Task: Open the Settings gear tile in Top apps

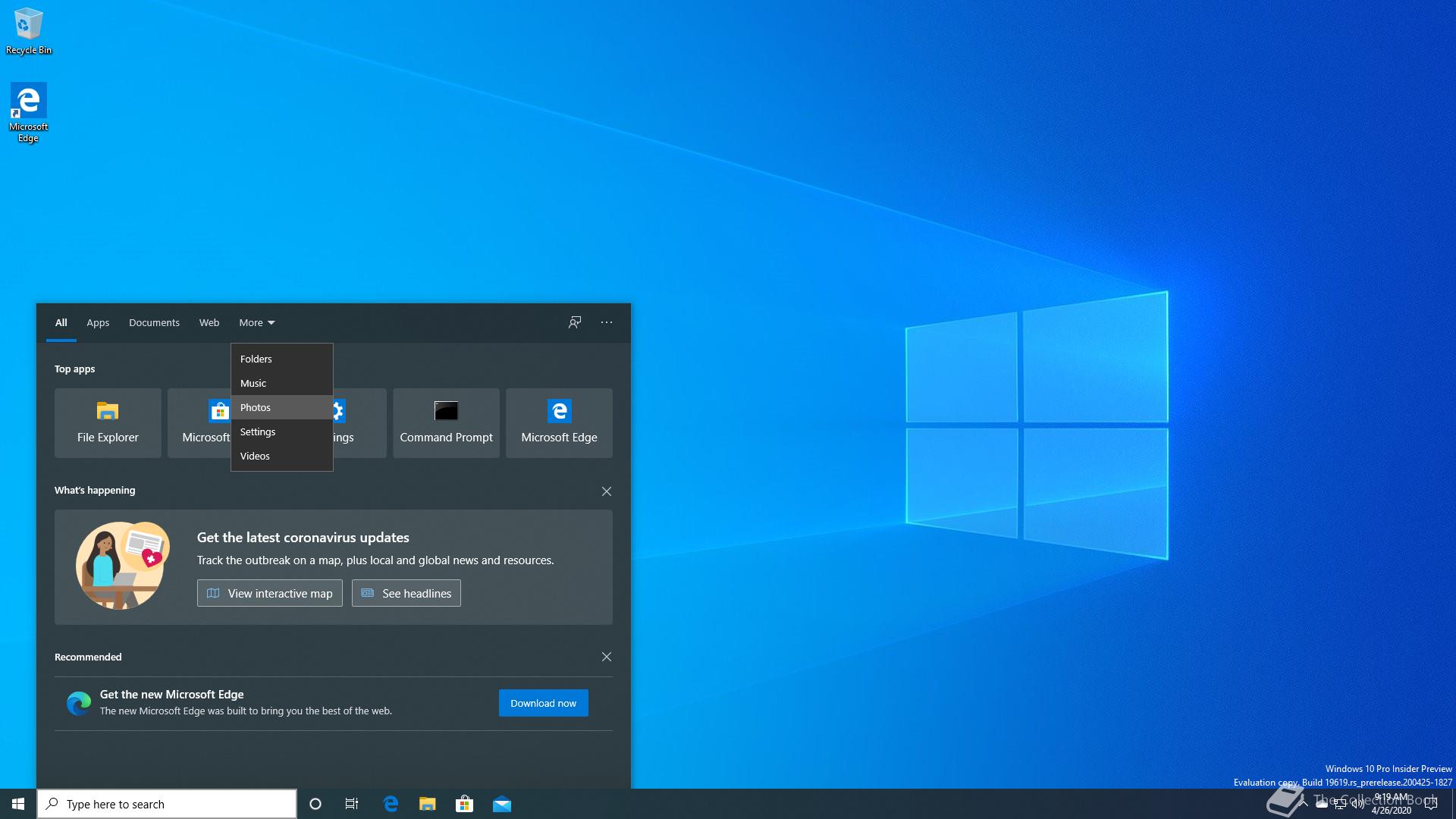Action: point(359,423)
